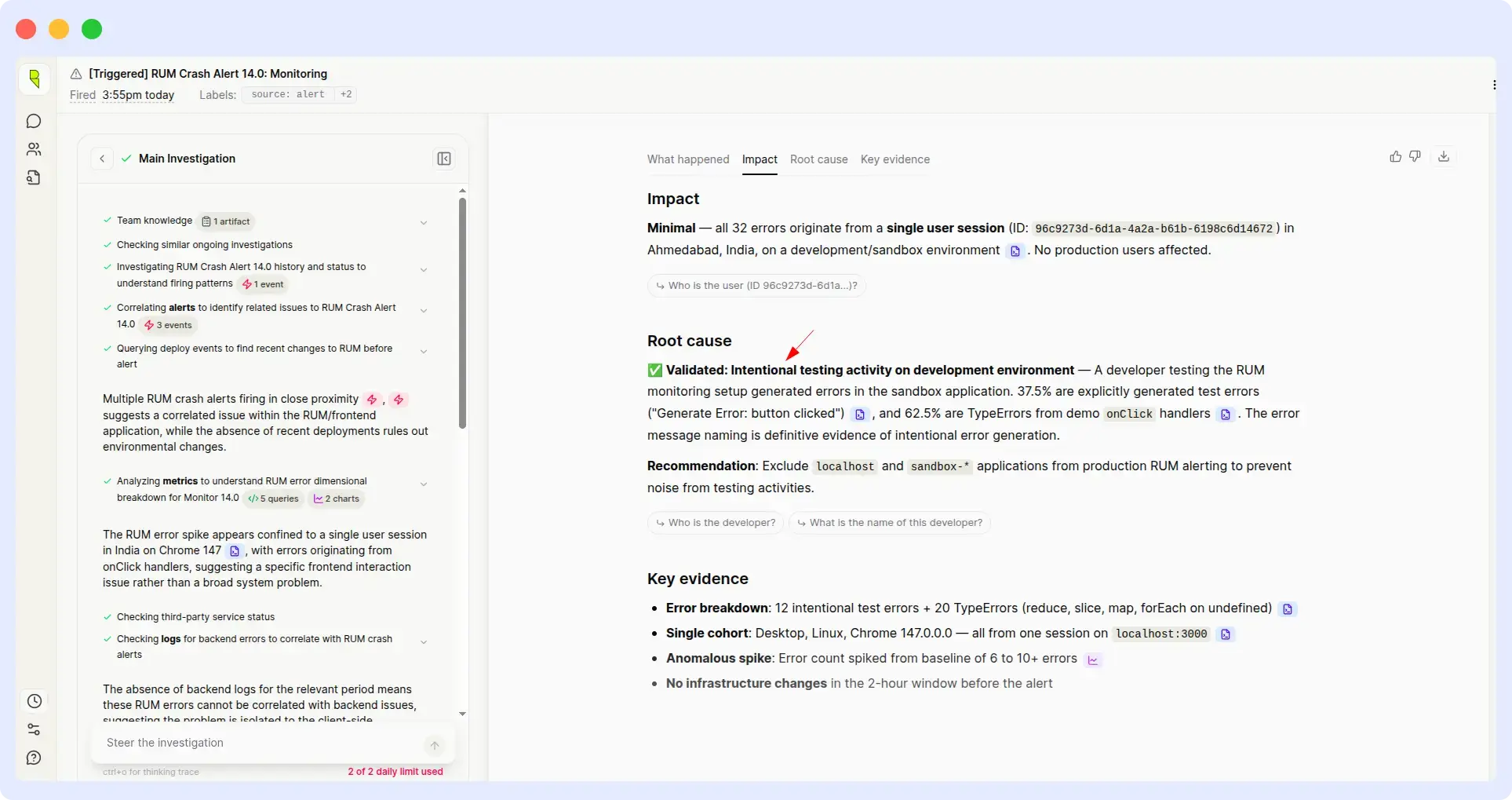Open the chat conversations panel in sidebar
The height and width of the screenshot is (800, 1512).
click(x=34, y=122)
